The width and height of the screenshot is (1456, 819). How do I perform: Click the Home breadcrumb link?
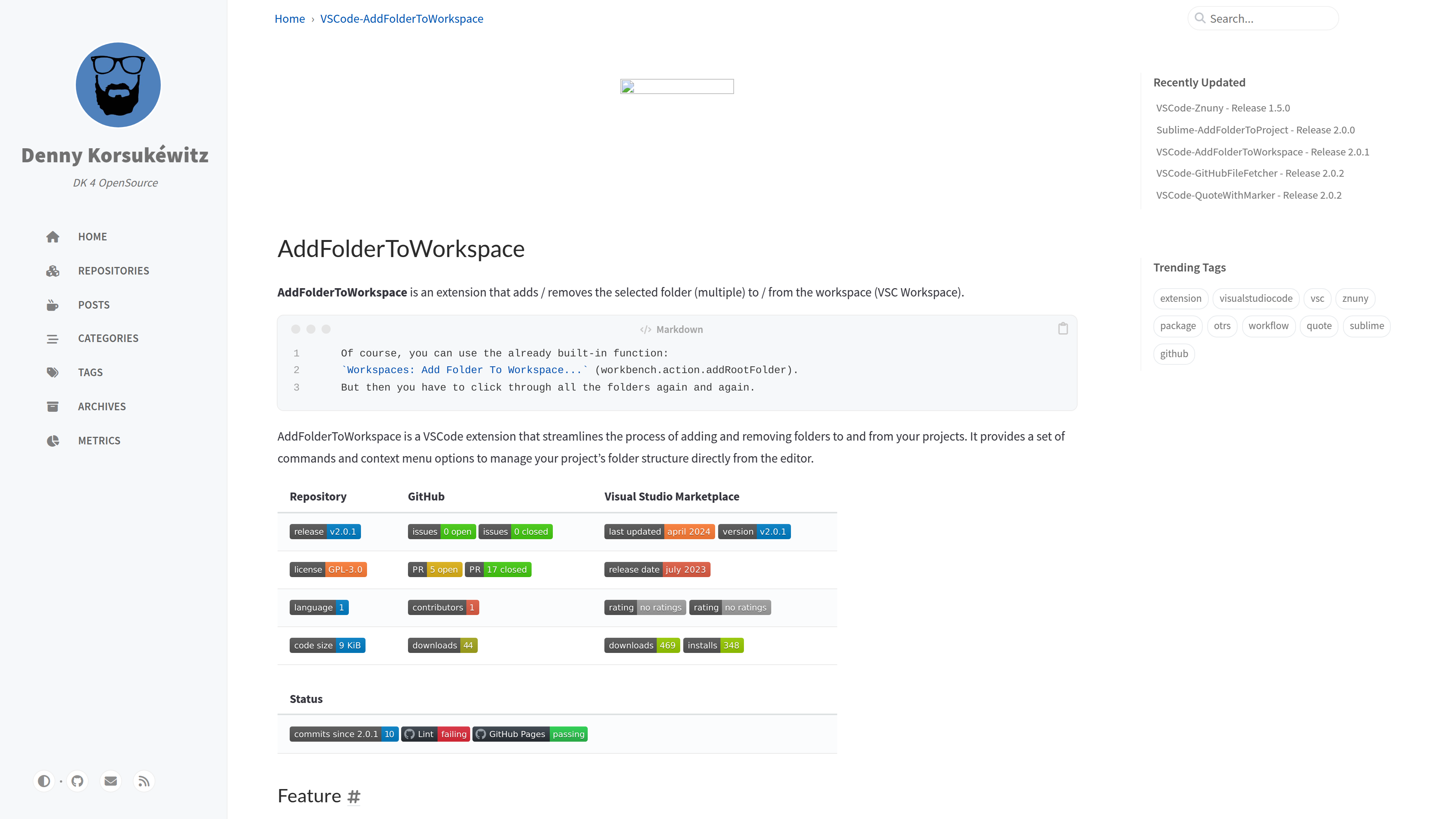[289, 19]
